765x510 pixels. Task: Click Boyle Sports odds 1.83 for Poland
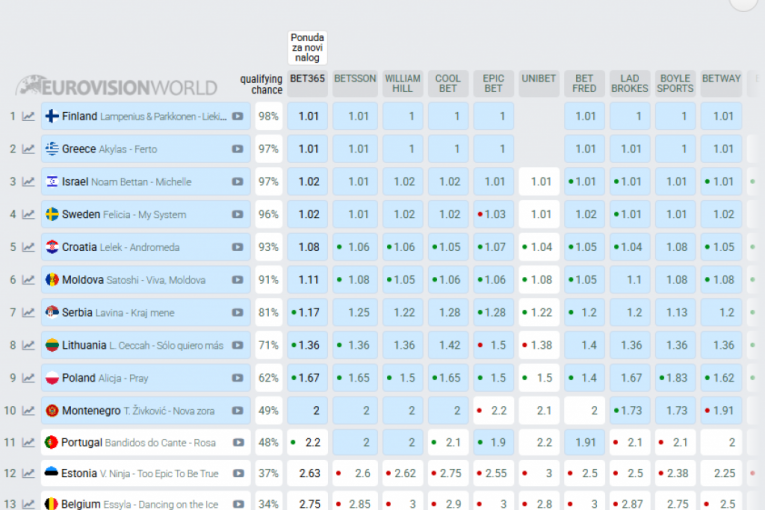click(675, 378)
